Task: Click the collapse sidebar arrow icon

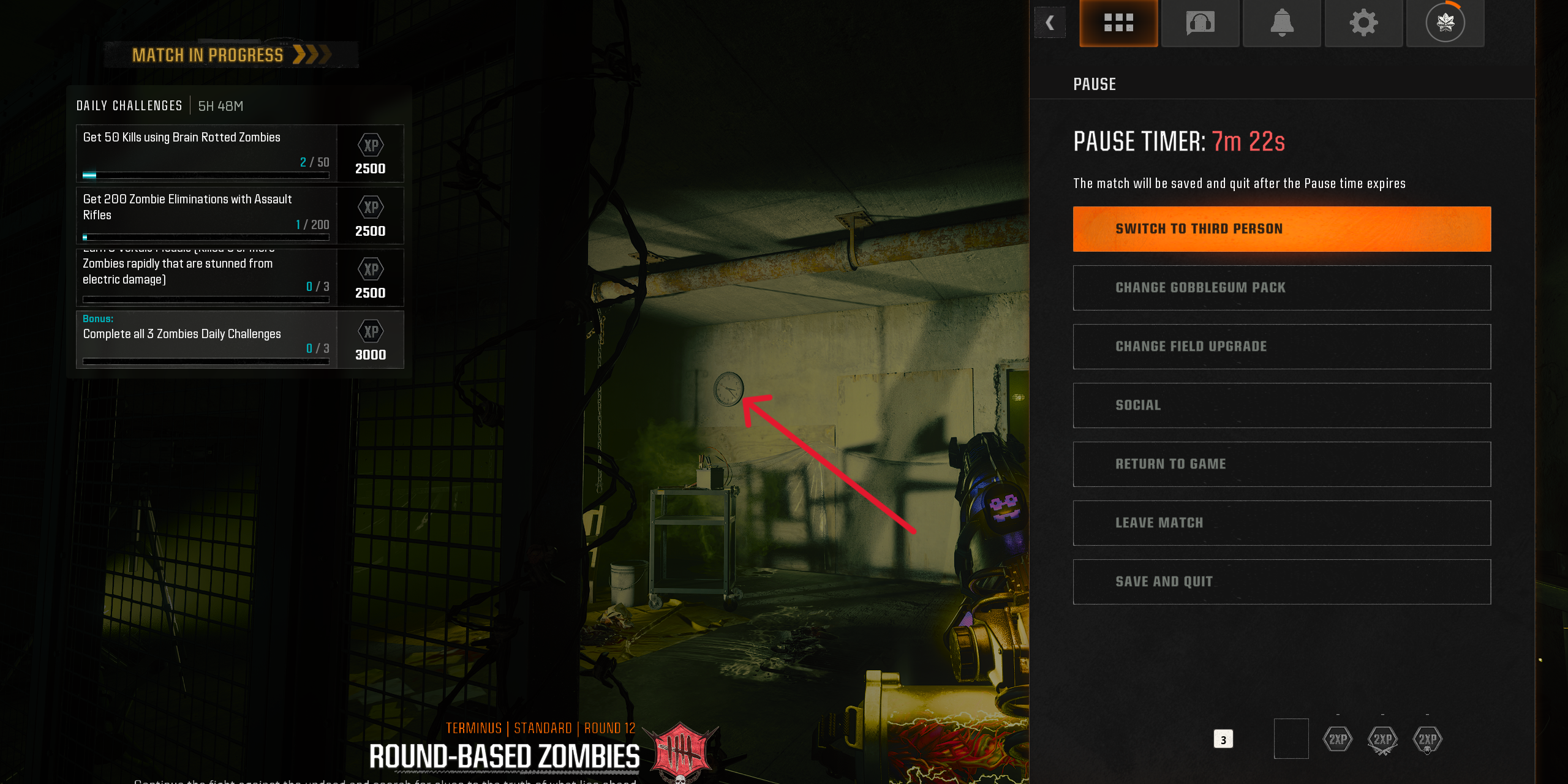Action: pyautogui.click(x=1051, y=22)
